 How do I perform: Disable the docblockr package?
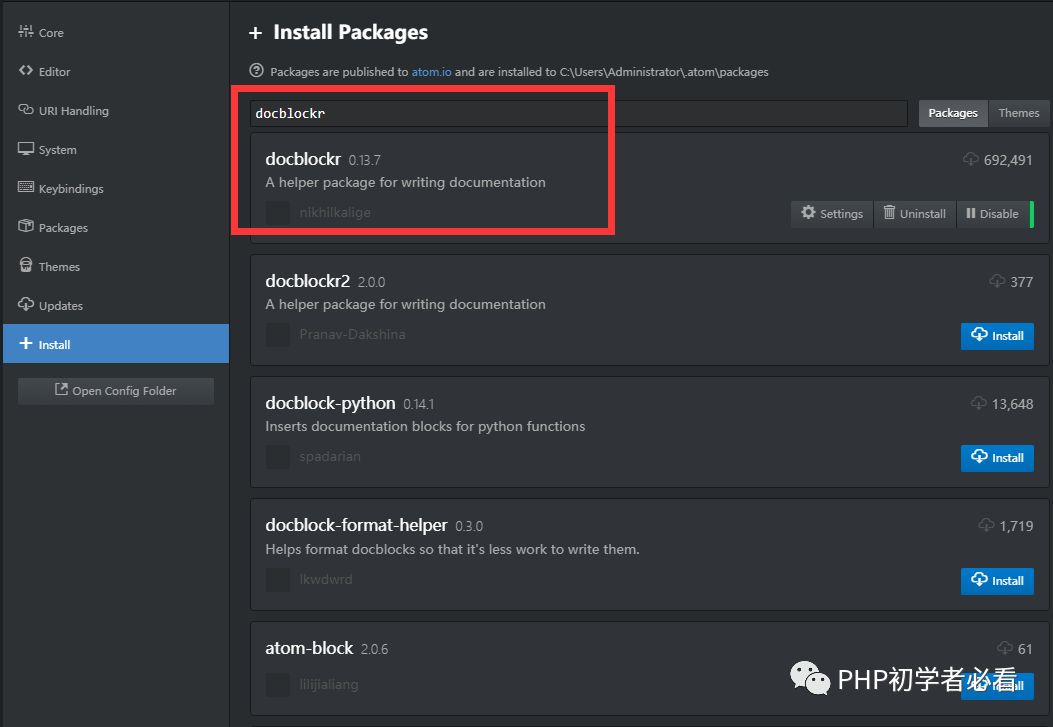point(991,213)
